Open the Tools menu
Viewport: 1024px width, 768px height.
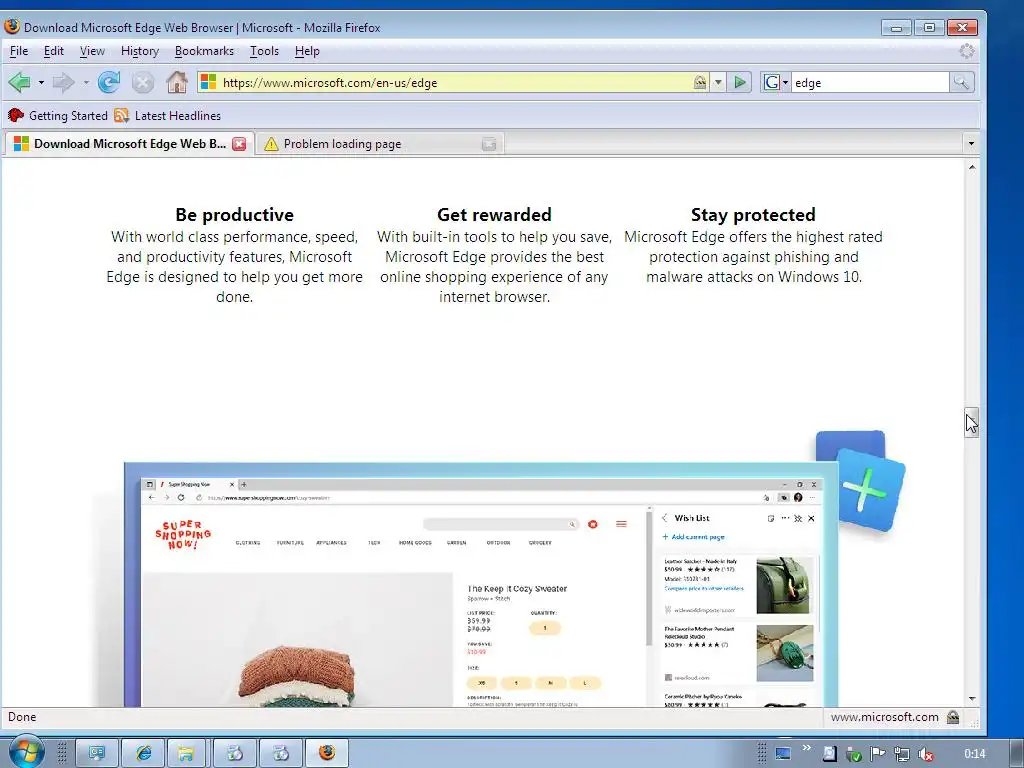click(x=264, y=51)
